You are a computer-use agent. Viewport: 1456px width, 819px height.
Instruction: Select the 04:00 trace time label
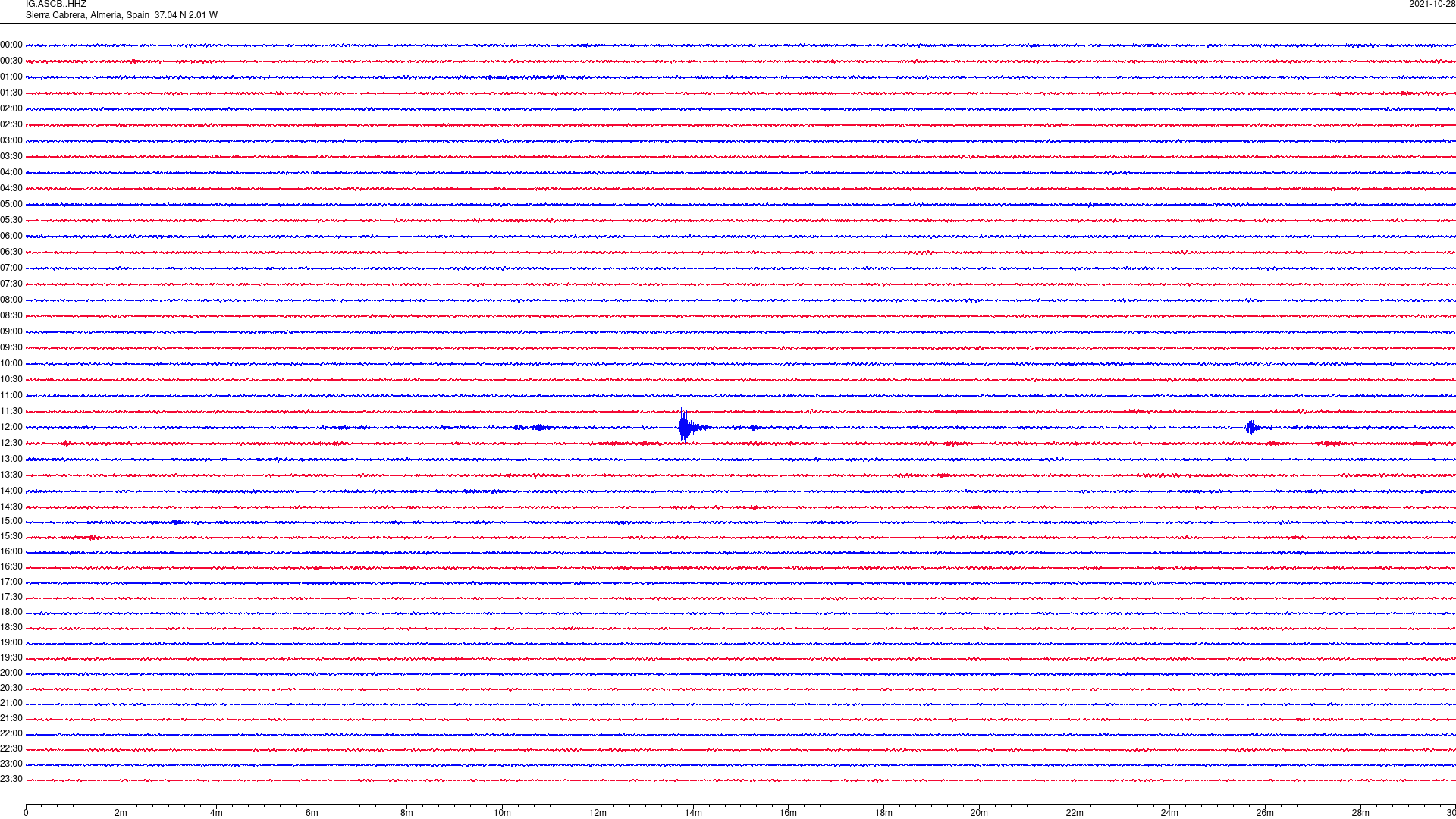(11, 172)
